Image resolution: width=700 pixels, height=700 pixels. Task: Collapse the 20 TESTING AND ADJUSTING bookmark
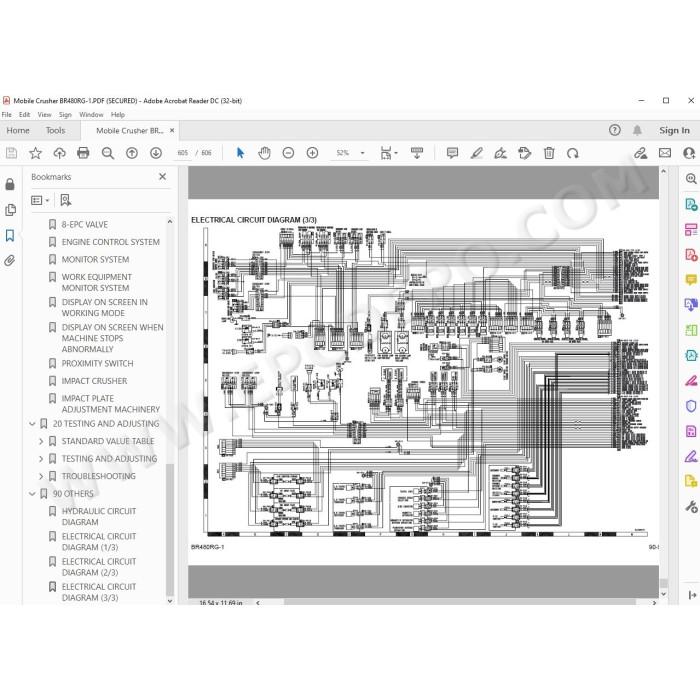(x=32, y=423)
